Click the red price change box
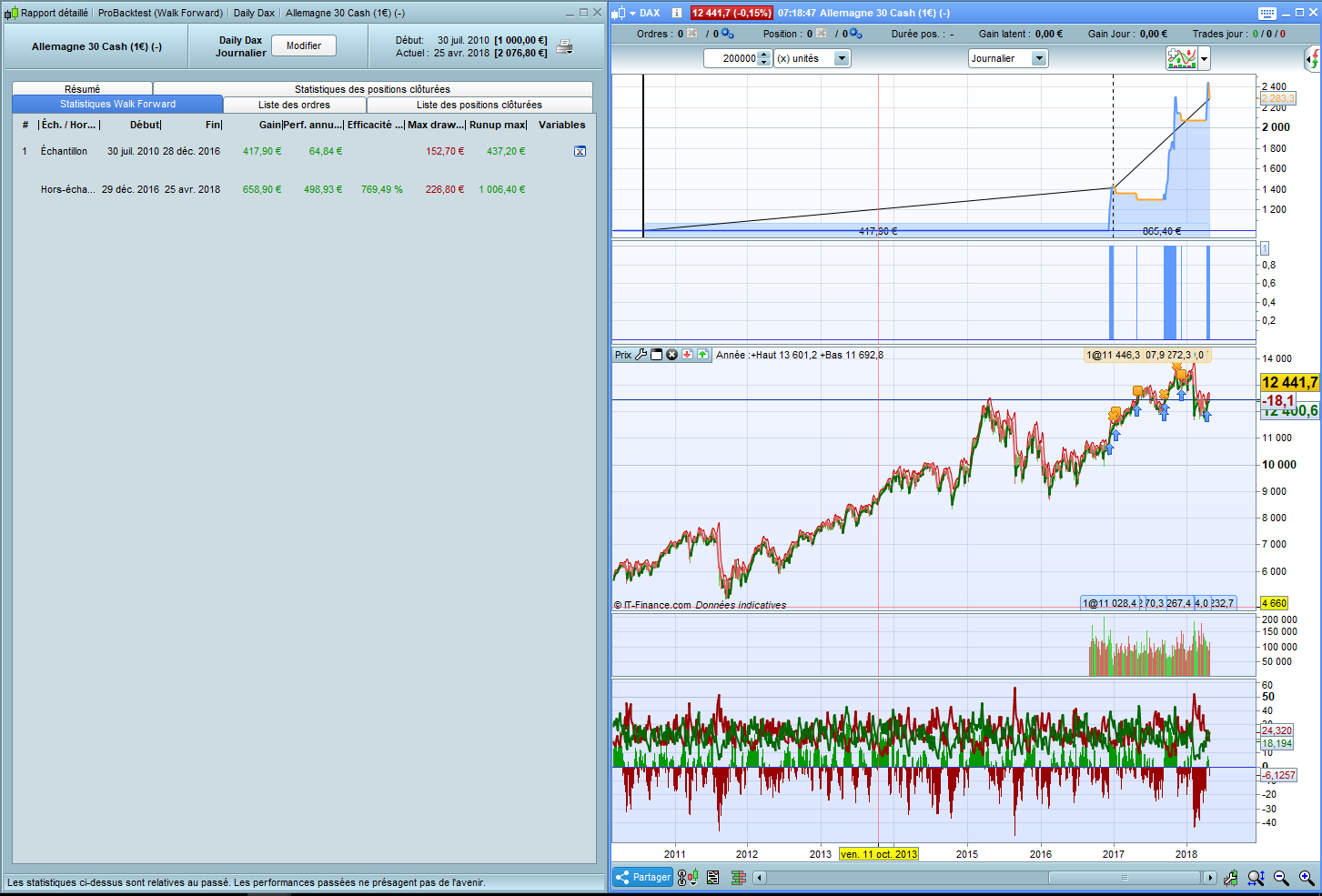Screen dimensions: 1322x896 click(x=732, y=13)
